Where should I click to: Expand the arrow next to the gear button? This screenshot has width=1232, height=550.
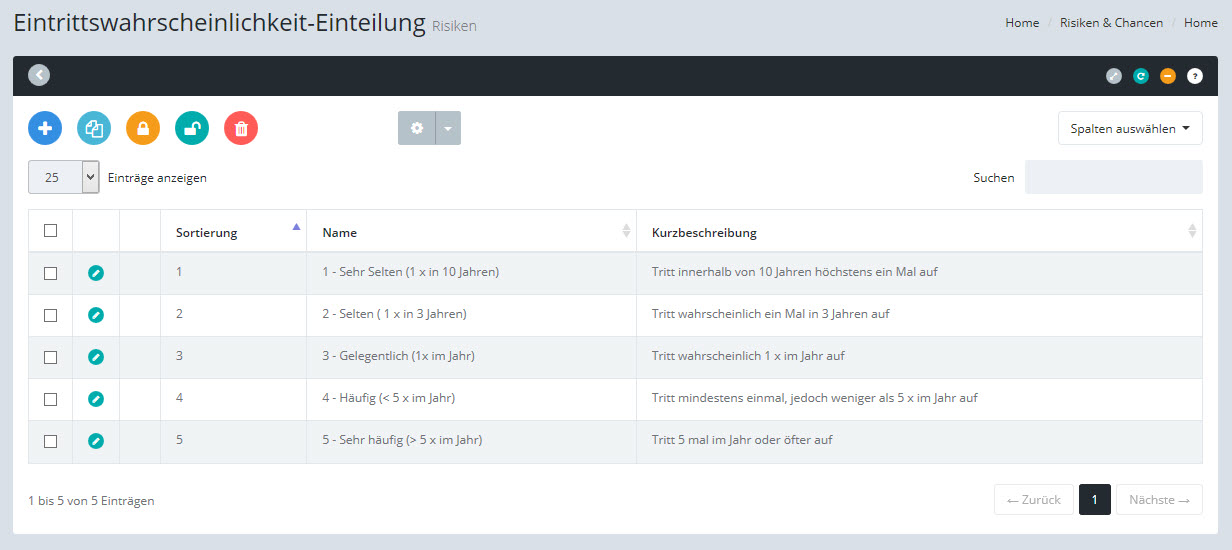[448, 128]
